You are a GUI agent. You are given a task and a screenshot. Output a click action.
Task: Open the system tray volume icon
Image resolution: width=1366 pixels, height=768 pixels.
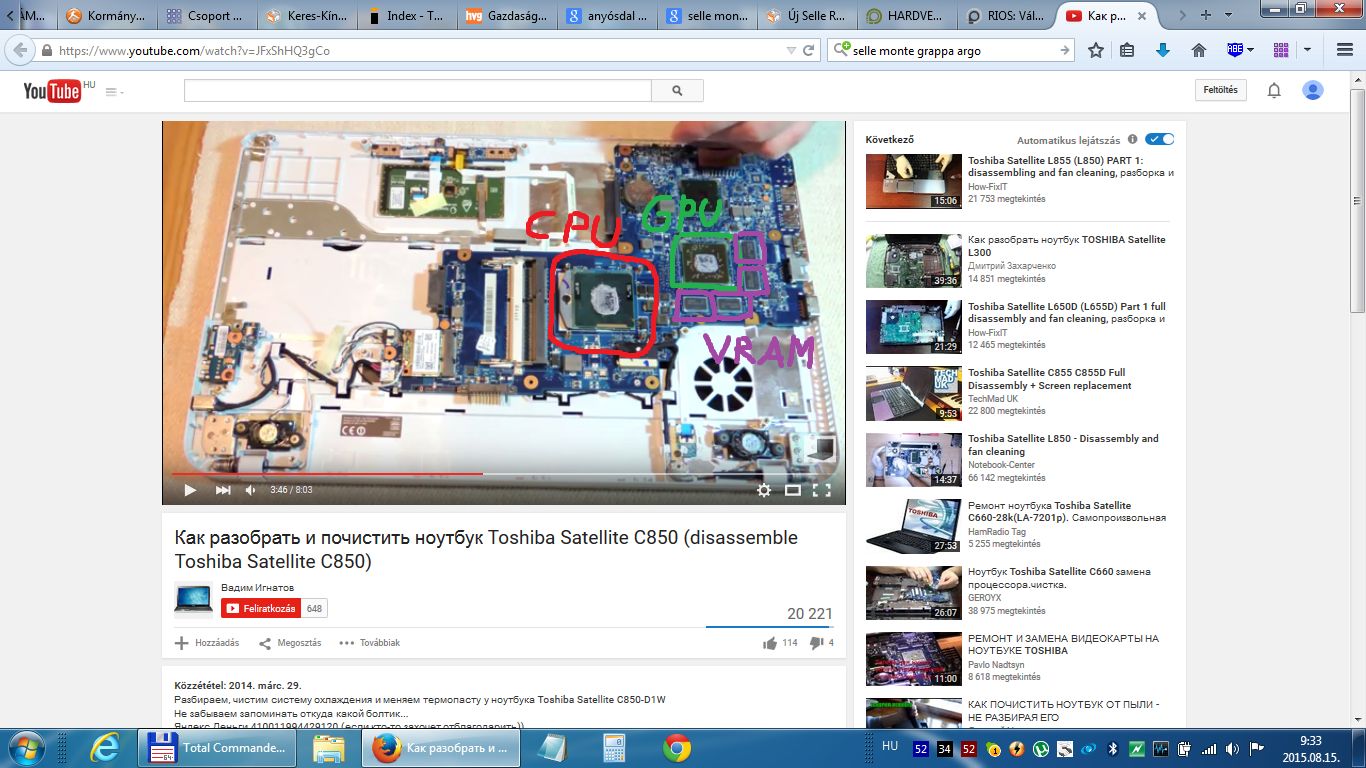click(1232, 748)
